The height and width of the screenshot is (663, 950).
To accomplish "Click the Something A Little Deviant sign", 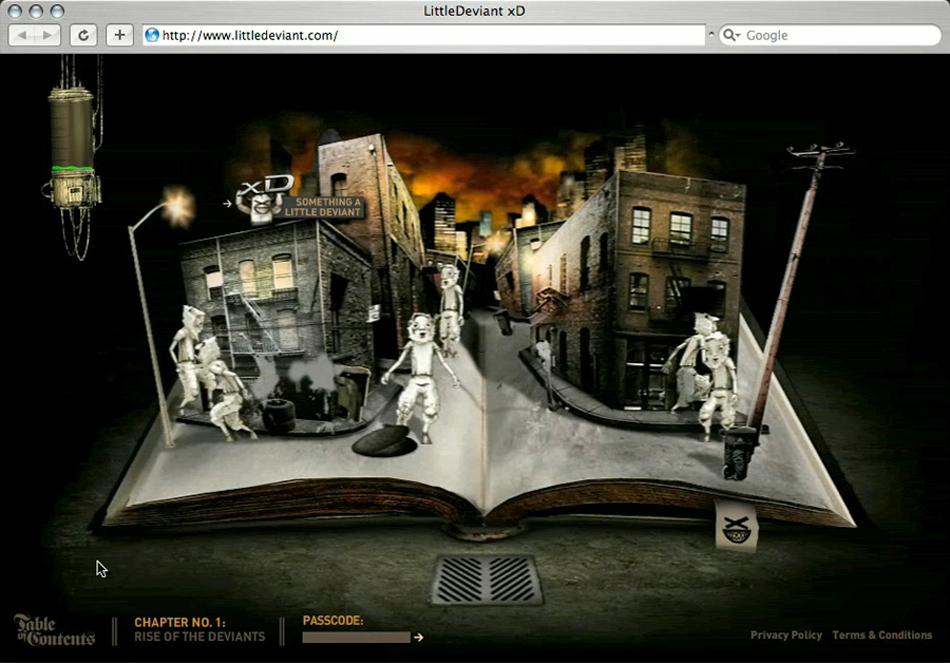I will (x=323, y=207).
